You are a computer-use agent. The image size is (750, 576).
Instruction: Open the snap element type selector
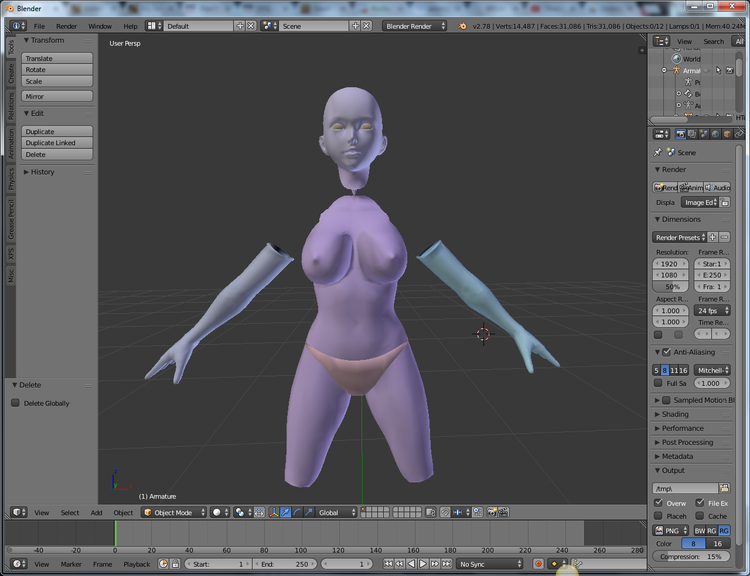coord(461,512)
